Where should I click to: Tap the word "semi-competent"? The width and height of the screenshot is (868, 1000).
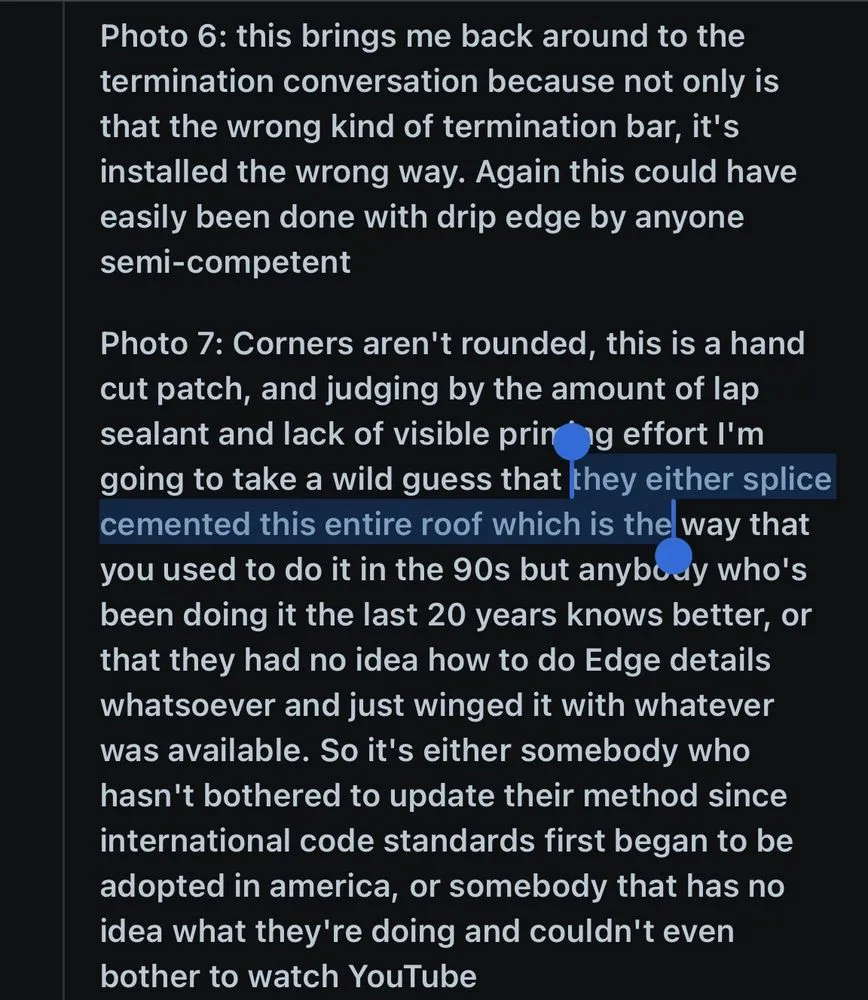coord(226,262)
